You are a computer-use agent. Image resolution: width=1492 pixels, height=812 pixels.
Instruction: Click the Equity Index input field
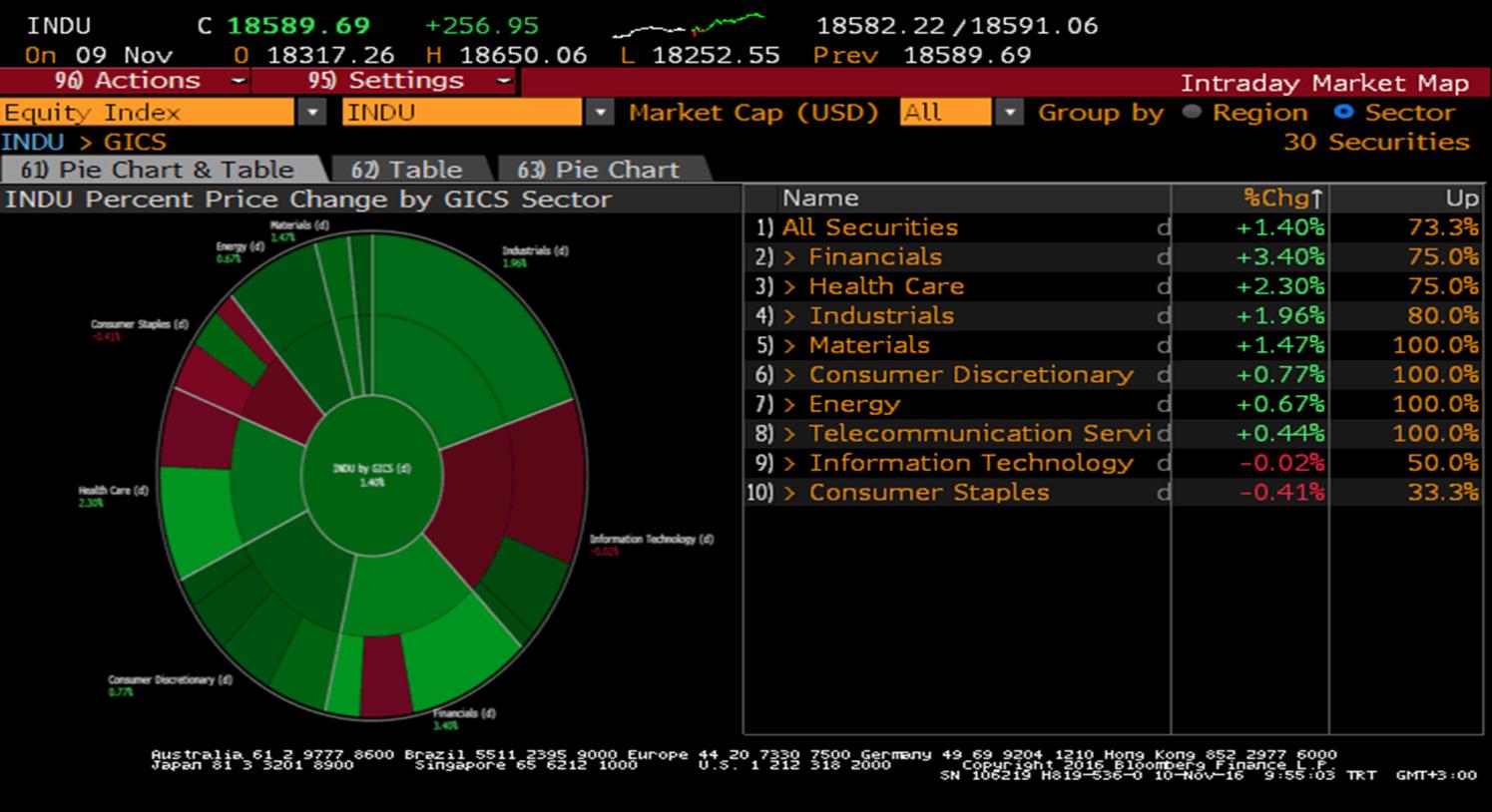pyautogui.click(x=149, y=113)
